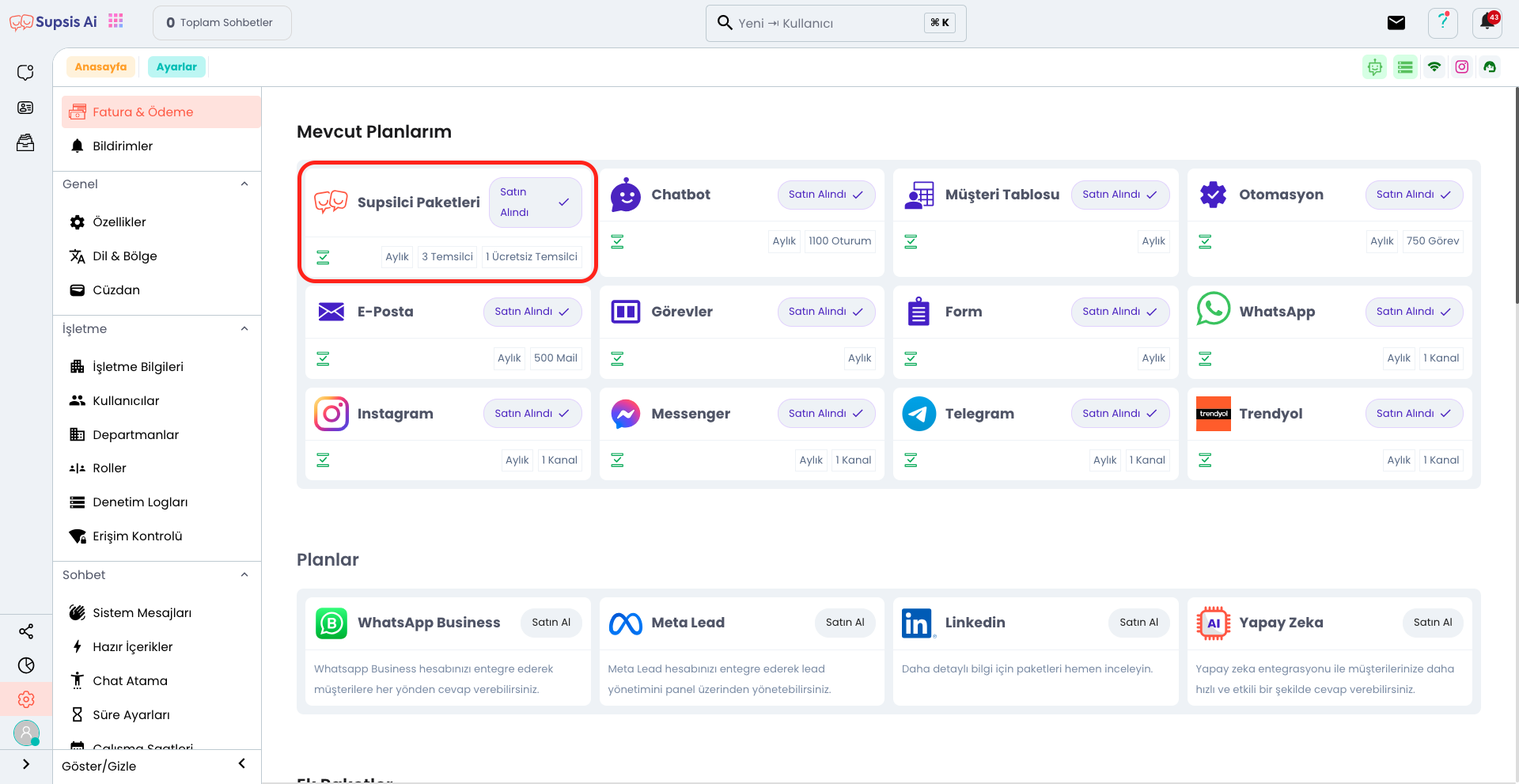Click the page vertical scrollbar
The width and height of the screenshot is (1519, 784).
1516,195
